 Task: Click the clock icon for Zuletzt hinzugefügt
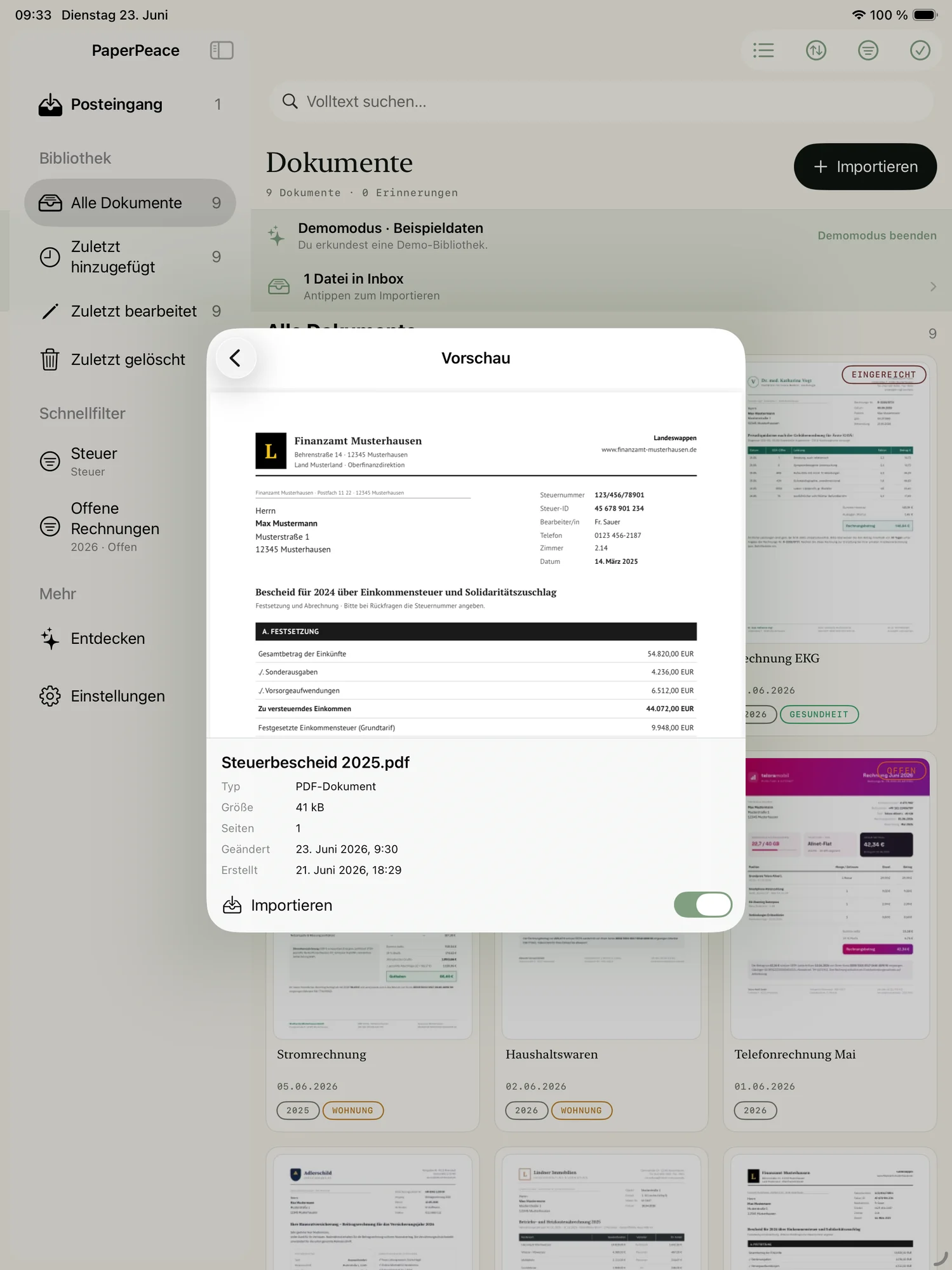point(50,257)
